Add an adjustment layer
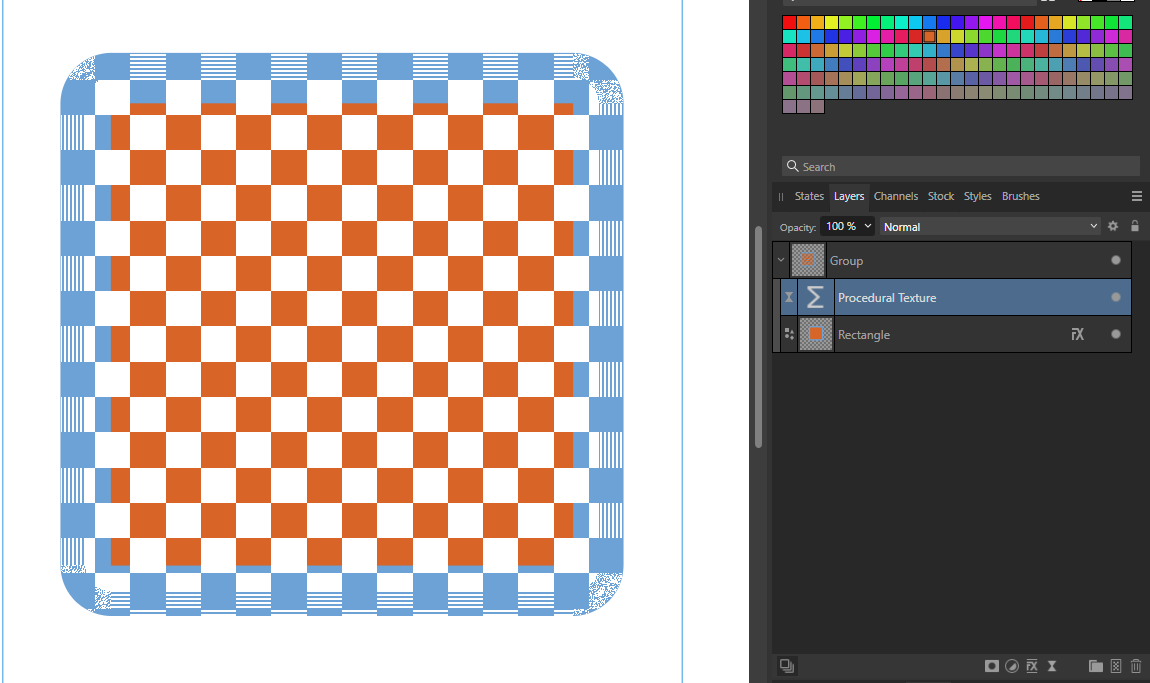Viewport: 1150px width, 683px height. pyautogui.click(x=1012, y=666)
